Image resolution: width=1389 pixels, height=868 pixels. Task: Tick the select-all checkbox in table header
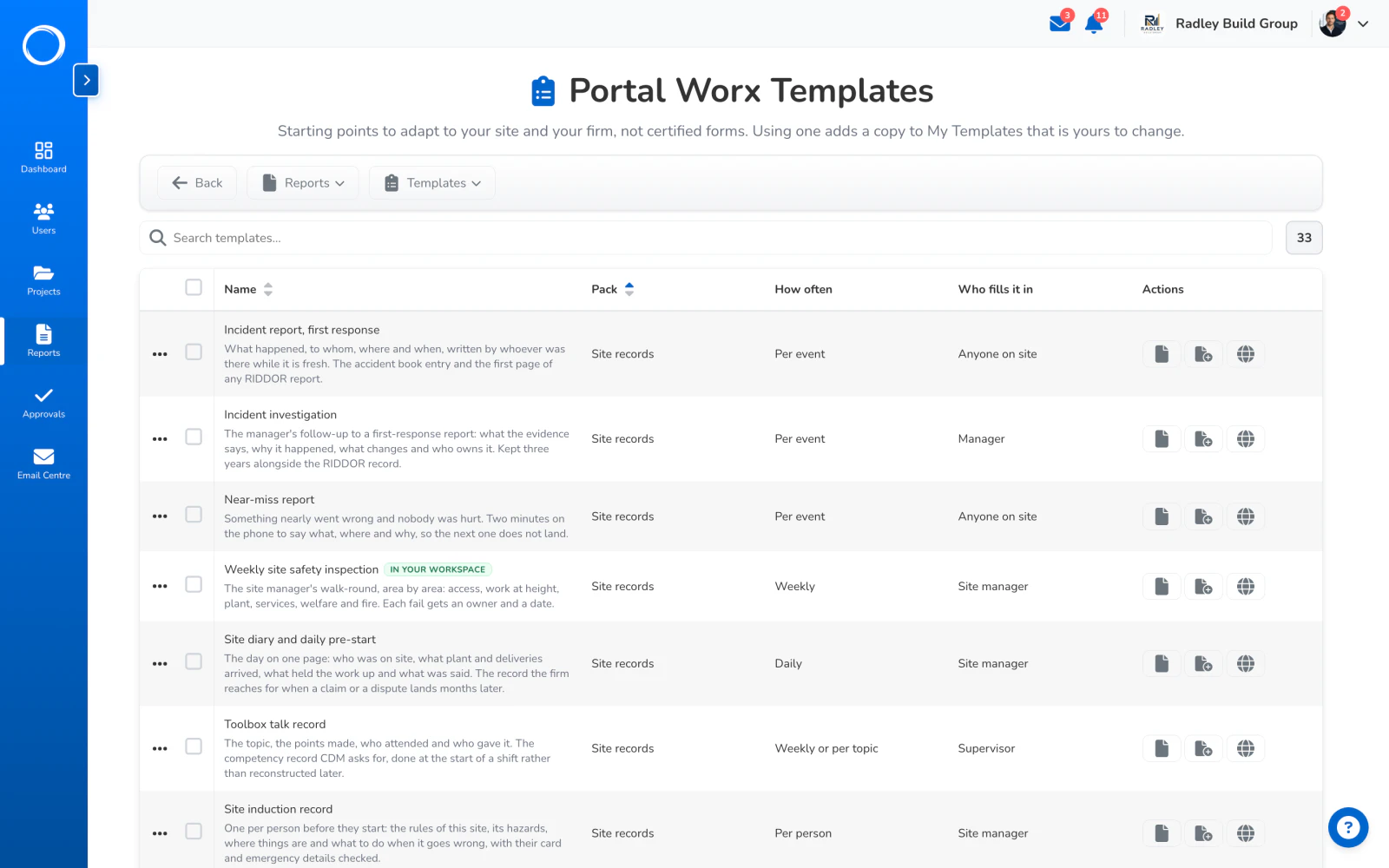pos(194,287)
